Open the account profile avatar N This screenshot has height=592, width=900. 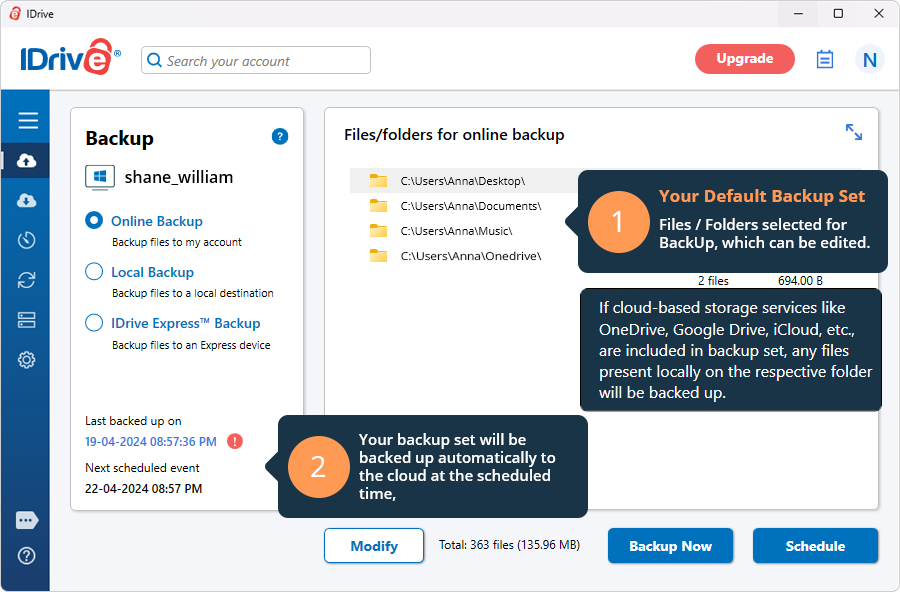[x=869, y=60]
